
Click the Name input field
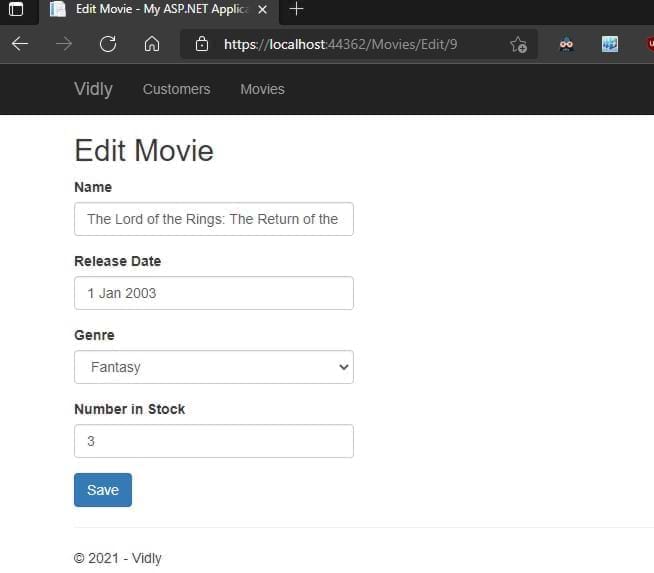[214, 219]
